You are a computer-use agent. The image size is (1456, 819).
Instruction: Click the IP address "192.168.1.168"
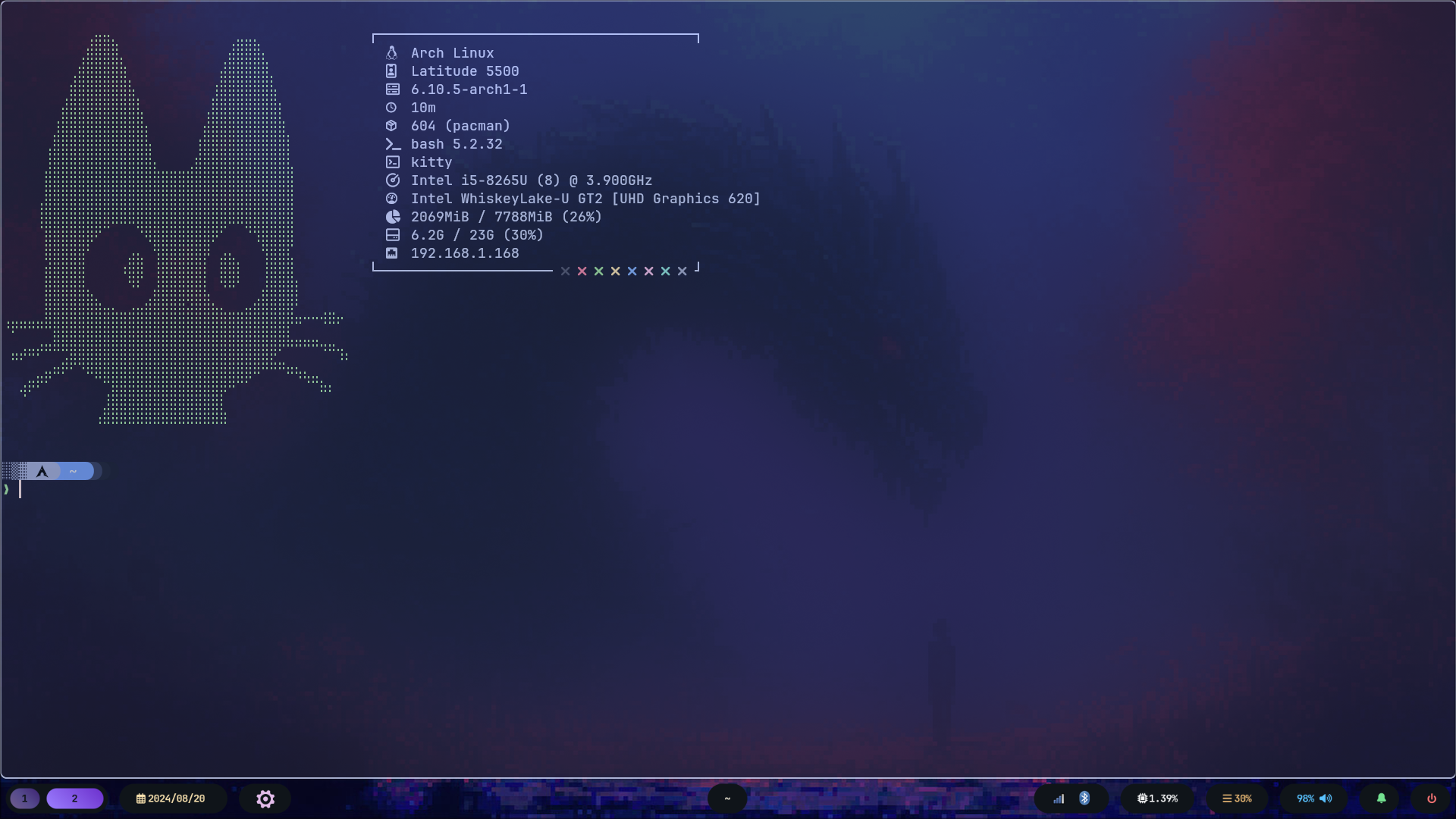coord(465,253)
